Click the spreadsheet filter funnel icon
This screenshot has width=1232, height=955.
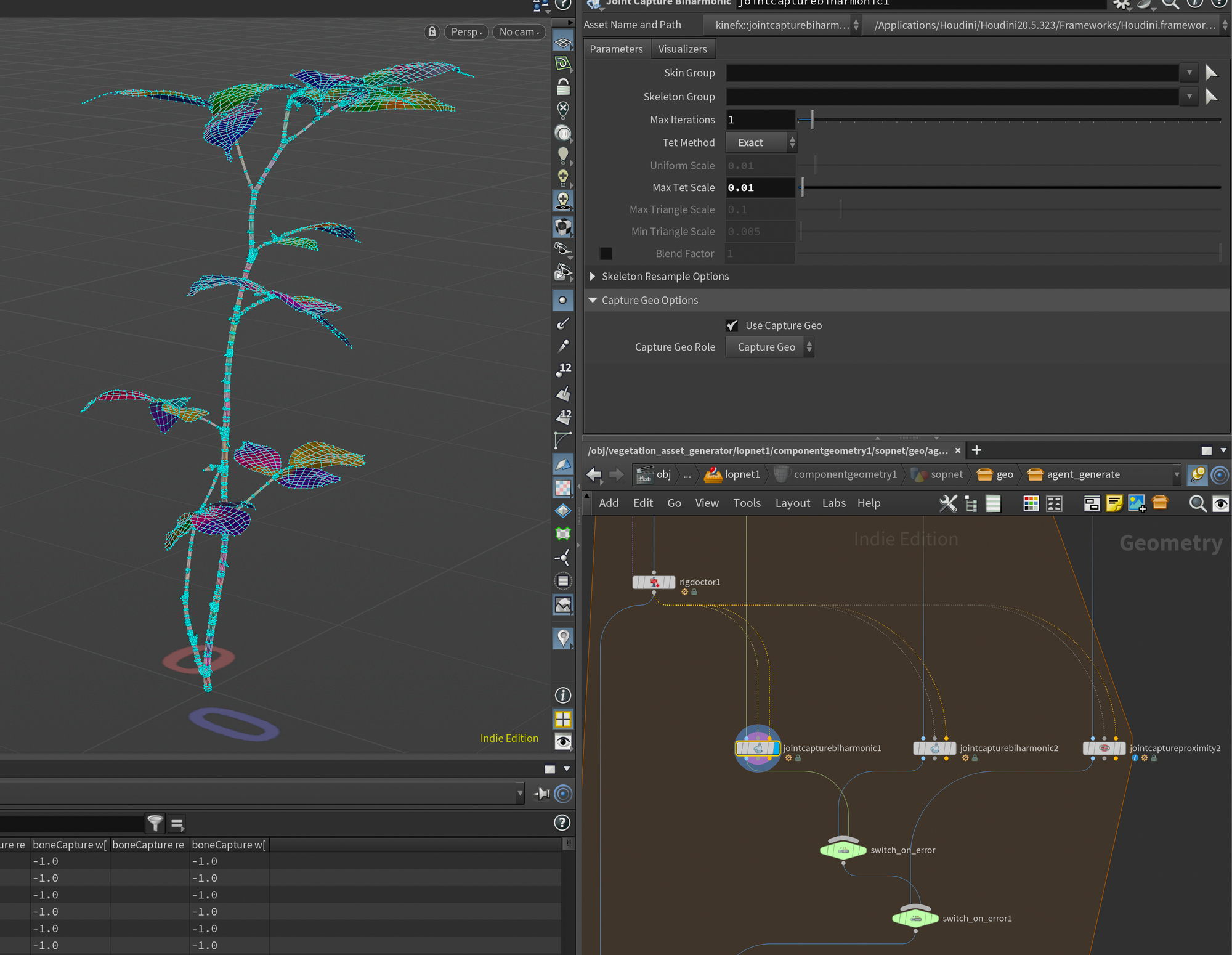coord(155,823)
